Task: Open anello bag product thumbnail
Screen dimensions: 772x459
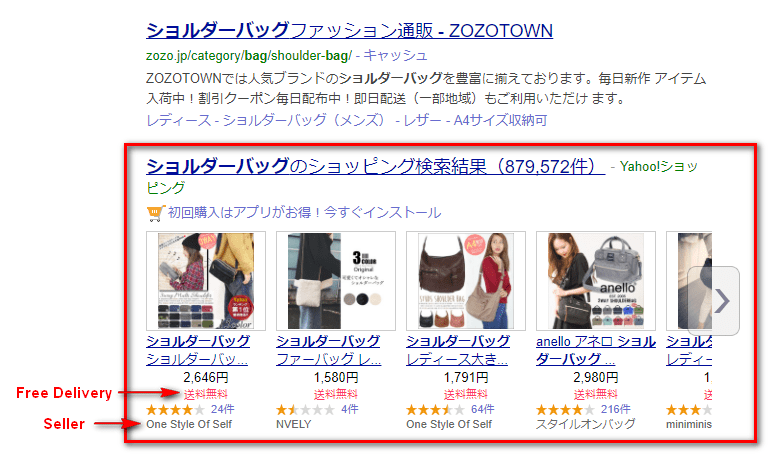Action: pos(596,281)
